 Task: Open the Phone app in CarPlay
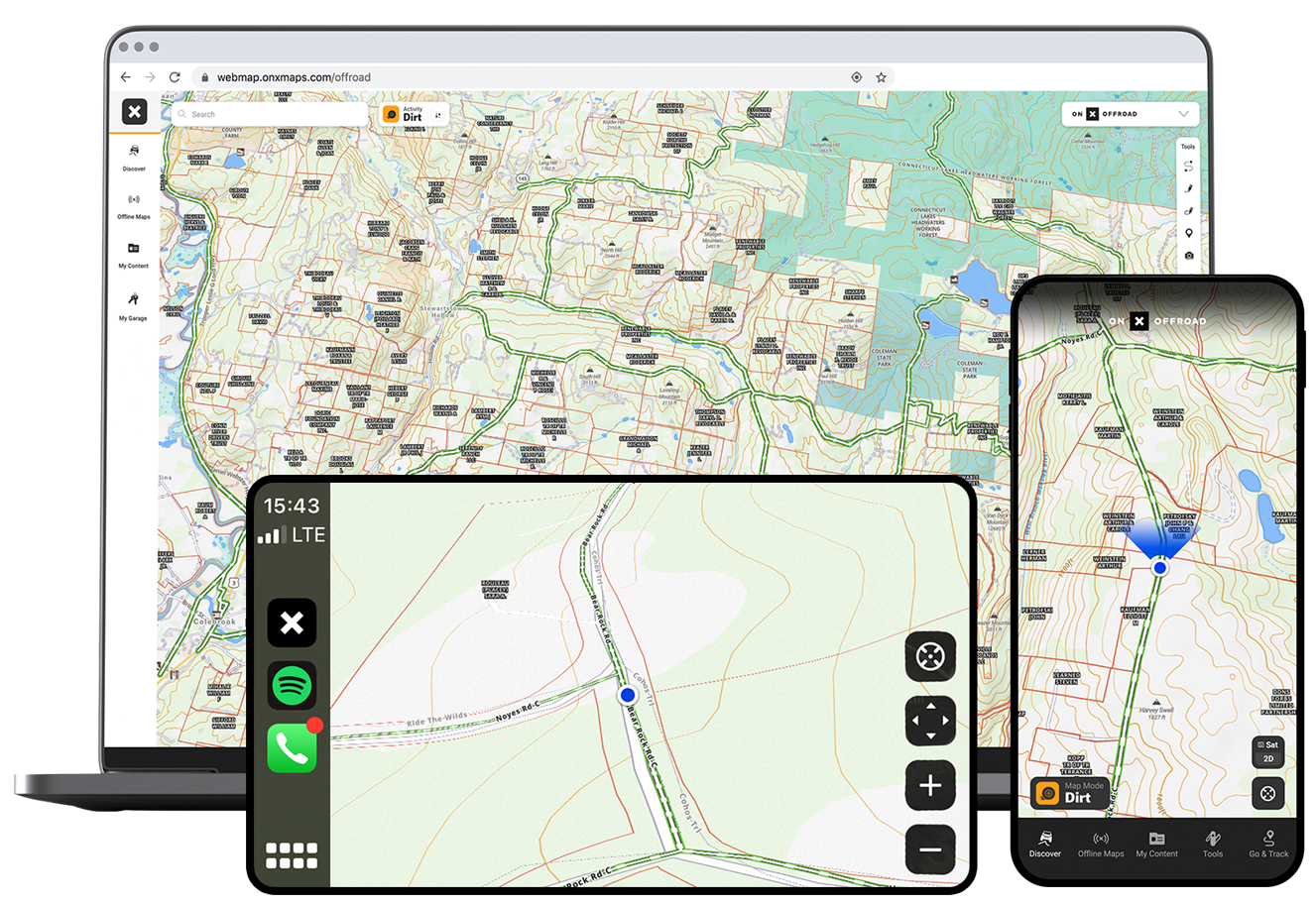[292, 748]
